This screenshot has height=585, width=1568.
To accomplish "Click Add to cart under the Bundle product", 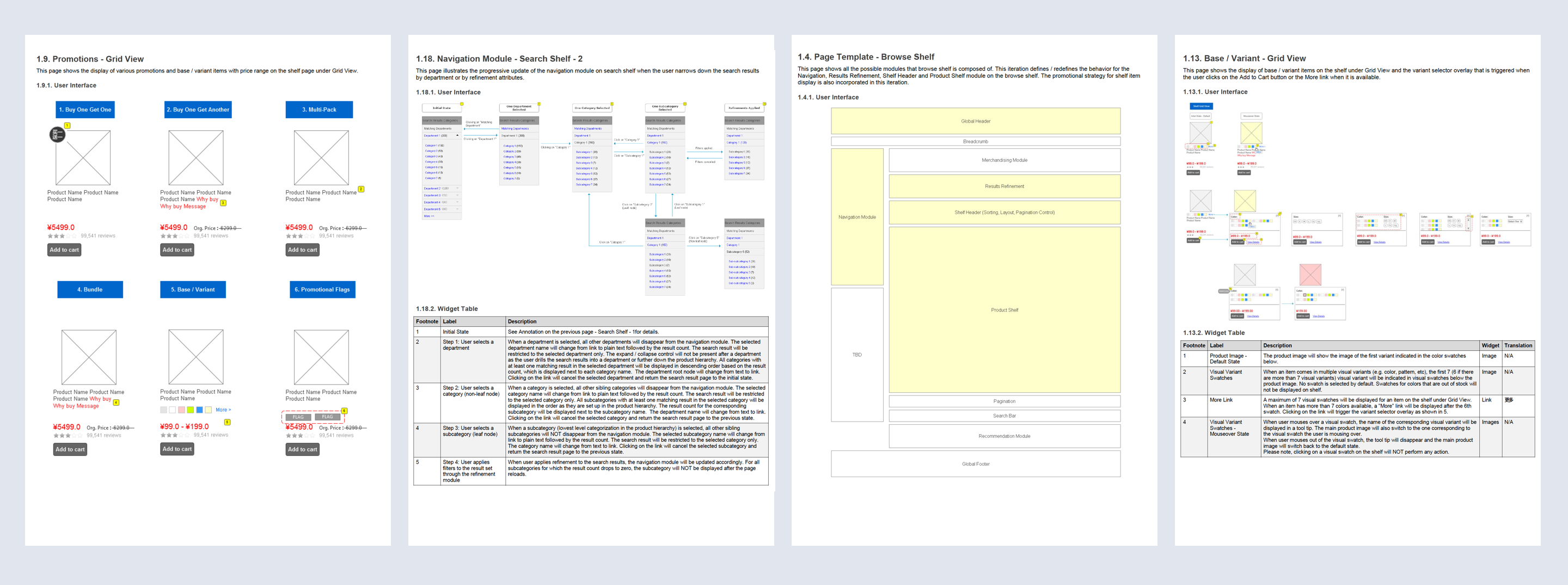I will 70,449.
